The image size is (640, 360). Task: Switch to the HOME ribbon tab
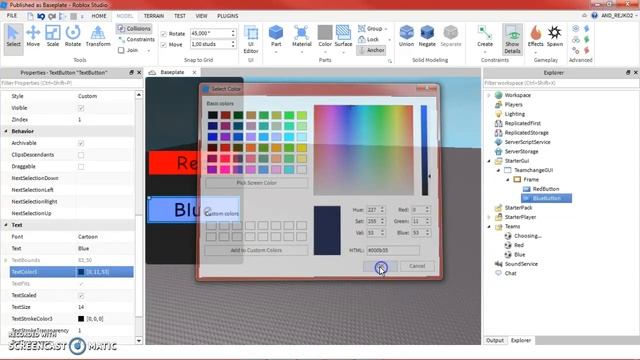(x=99, y=16)
